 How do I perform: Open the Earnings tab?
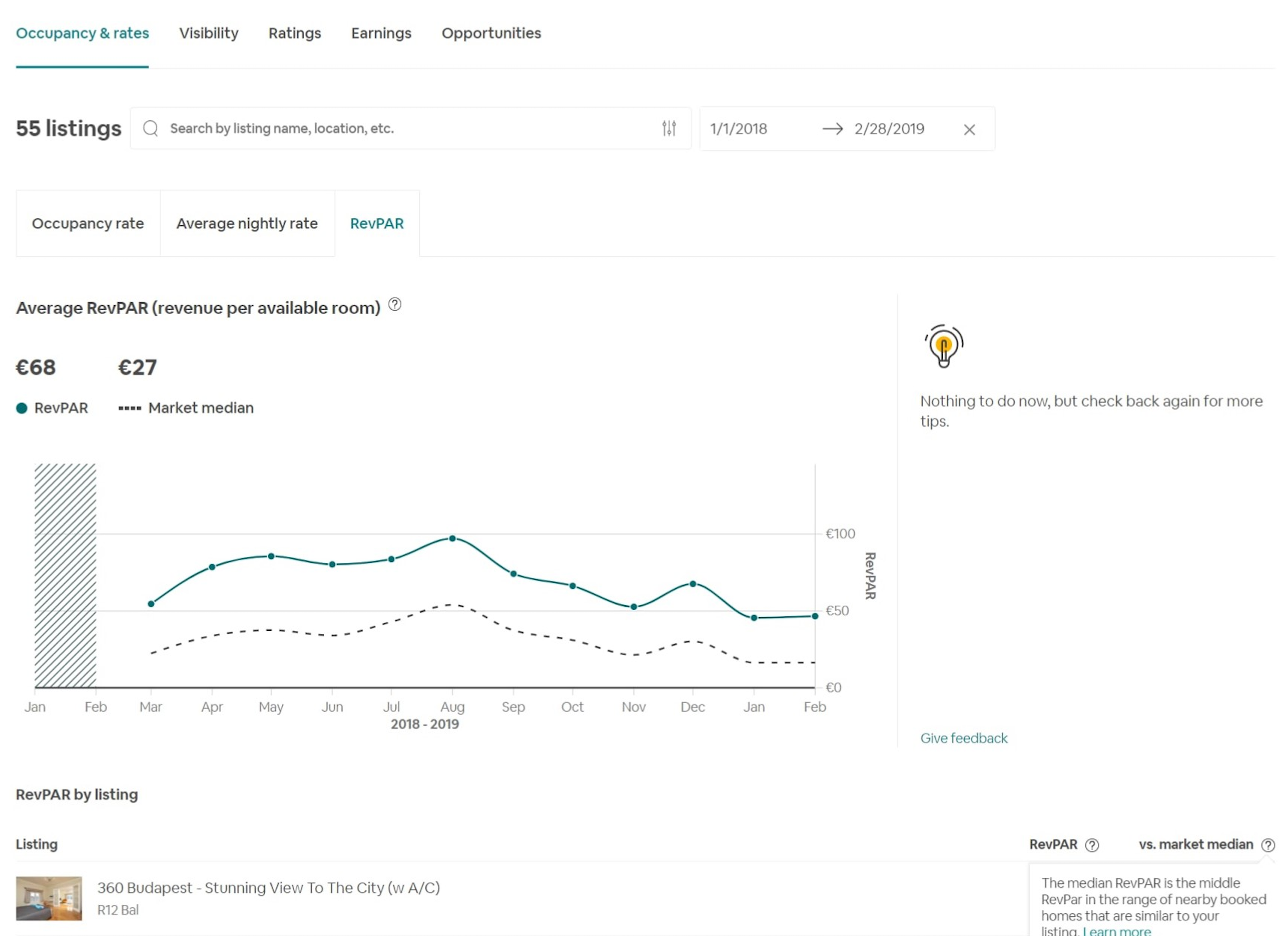point(381,33)
